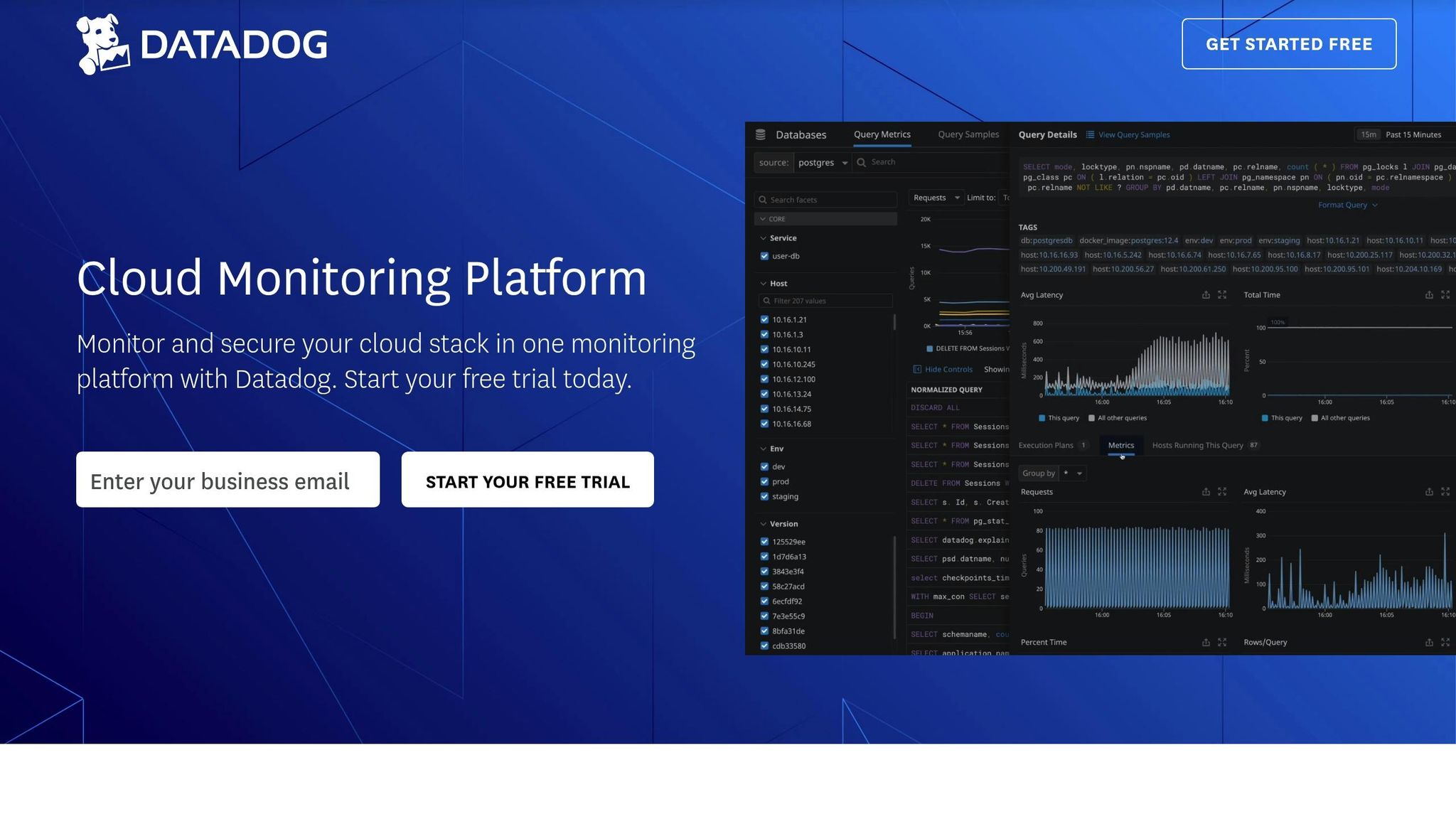Collapse the Version facet section
This screenshot has width=1456, height=819.
click(764, 524)
